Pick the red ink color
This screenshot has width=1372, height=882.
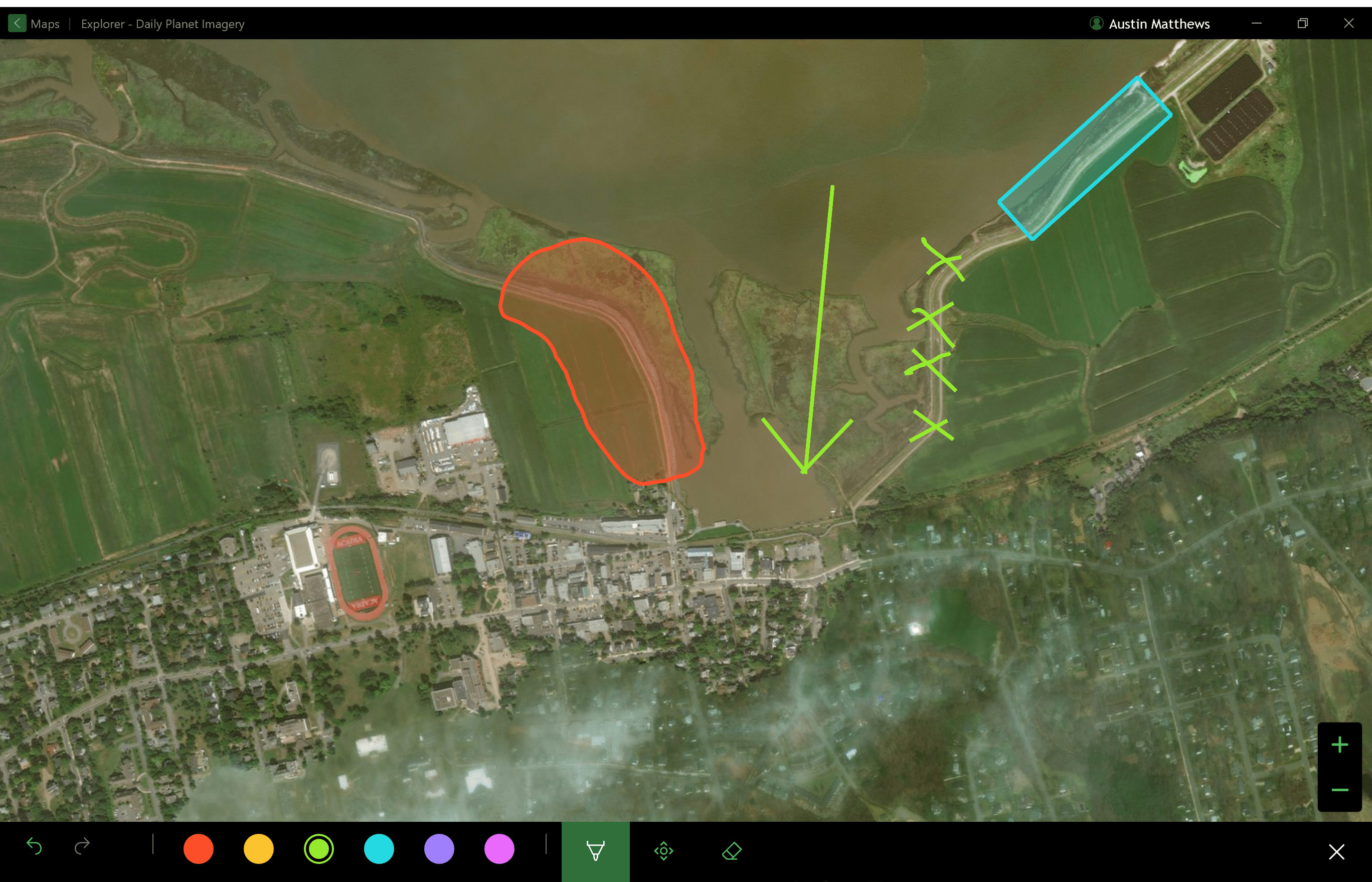[199, 848]
